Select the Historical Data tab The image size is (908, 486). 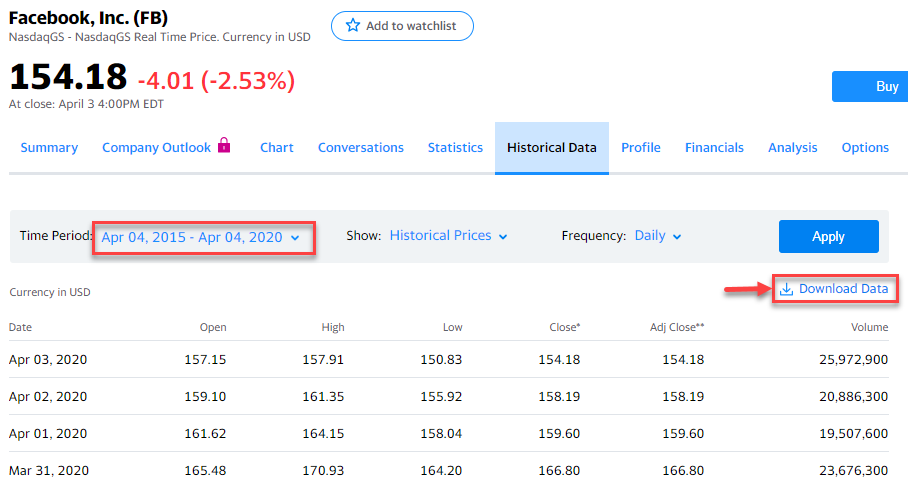[x=552, y=148]
